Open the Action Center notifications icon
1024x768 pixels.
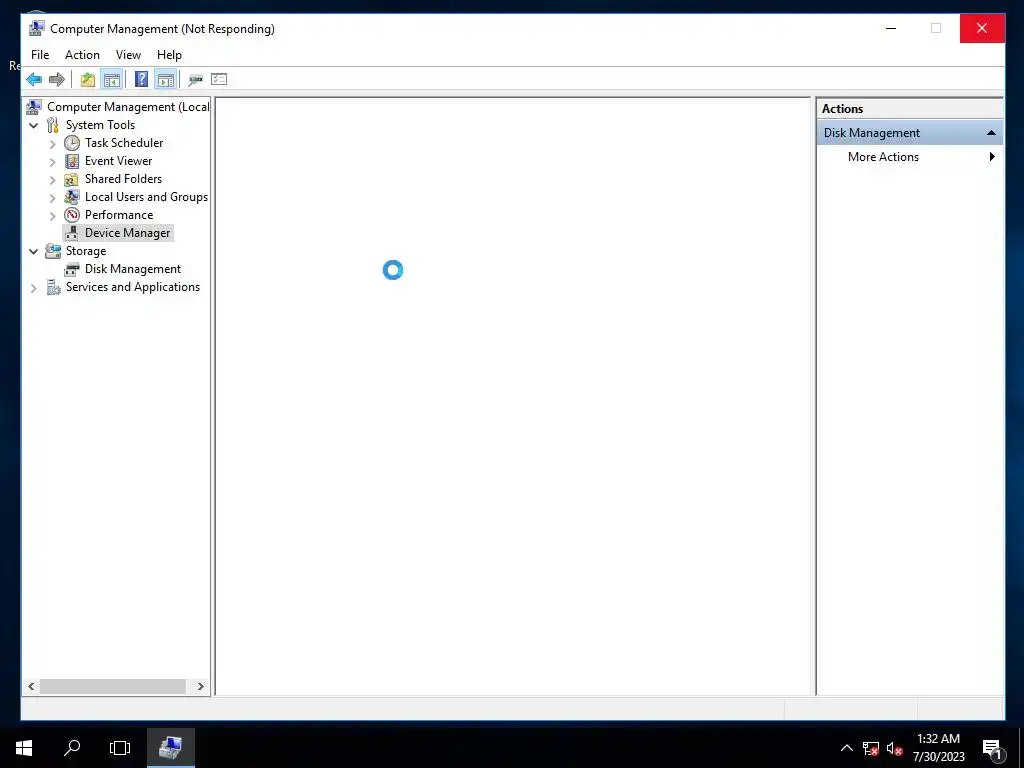click(x=993, y=748)
